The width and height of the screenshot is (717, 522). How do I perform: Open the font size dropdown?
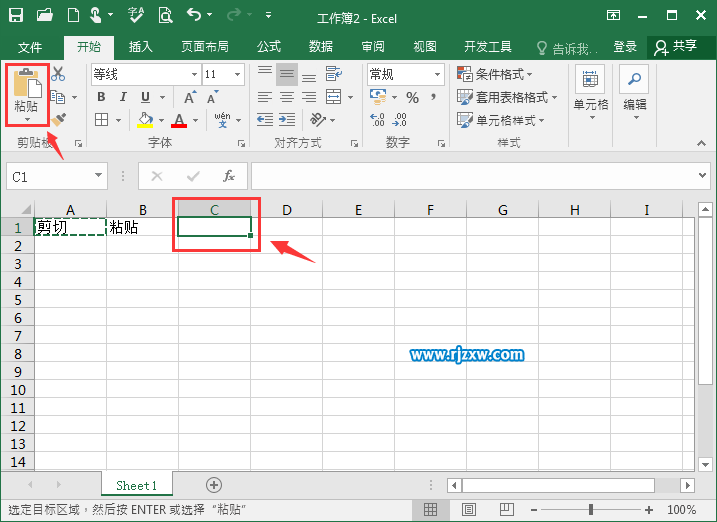(x=237, y=75)
